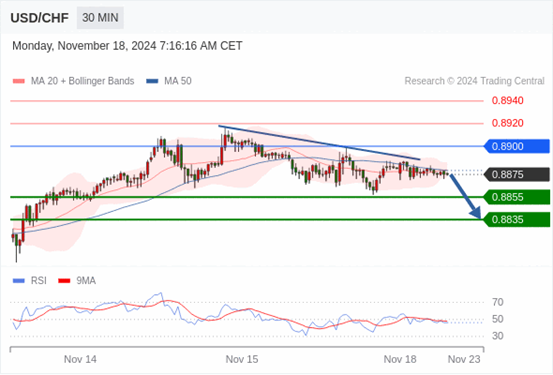Click the date text Monday, November 18, 2024
553x375 pixels.
(x=84, y=46)
